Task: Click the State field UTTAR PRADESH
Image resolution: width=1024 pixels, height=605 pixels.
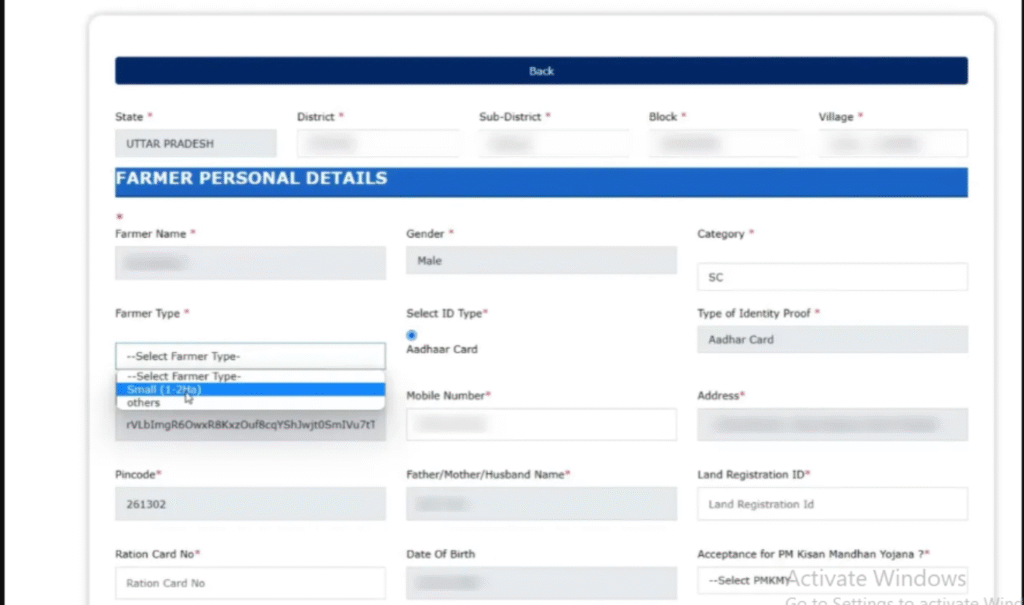Action: click(195, 144)
